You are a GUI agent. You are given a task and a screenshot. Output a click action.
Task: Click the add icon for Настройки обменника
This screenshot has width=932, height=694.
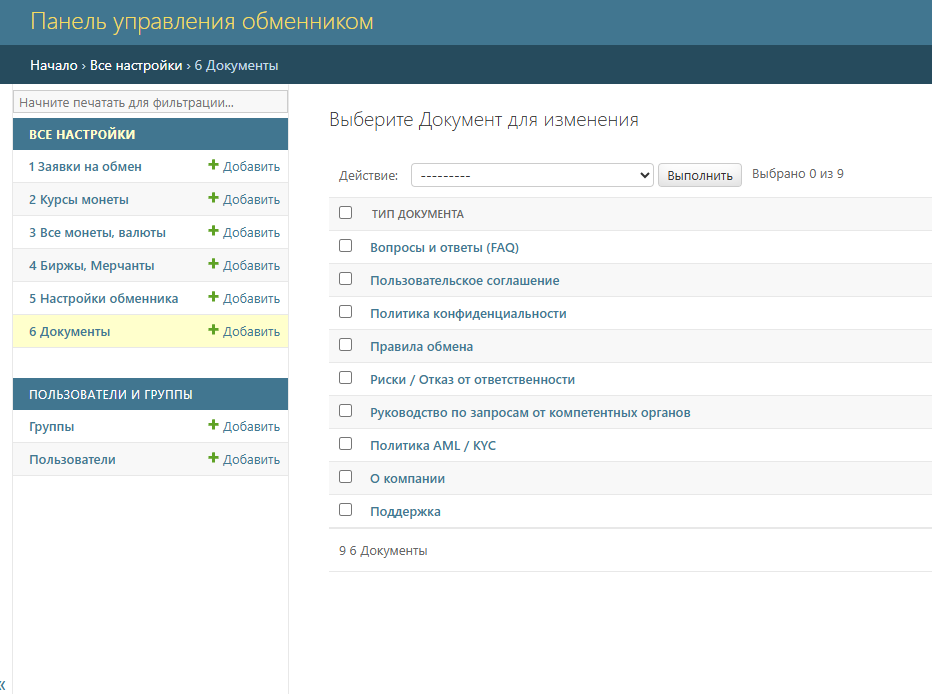(x=213, y=298)
